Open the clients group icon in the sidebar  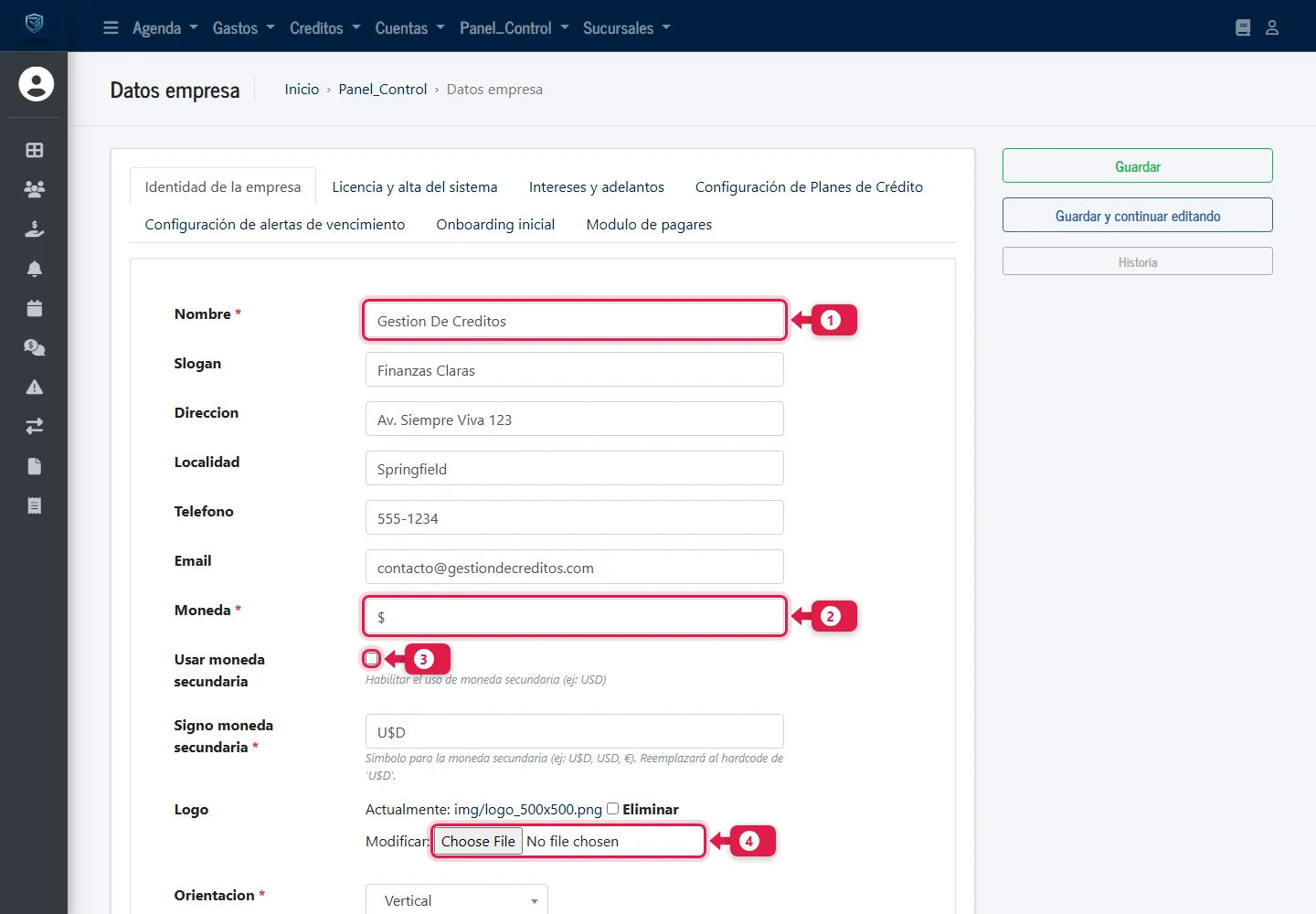pyautogui.click(x=35, y=189)
